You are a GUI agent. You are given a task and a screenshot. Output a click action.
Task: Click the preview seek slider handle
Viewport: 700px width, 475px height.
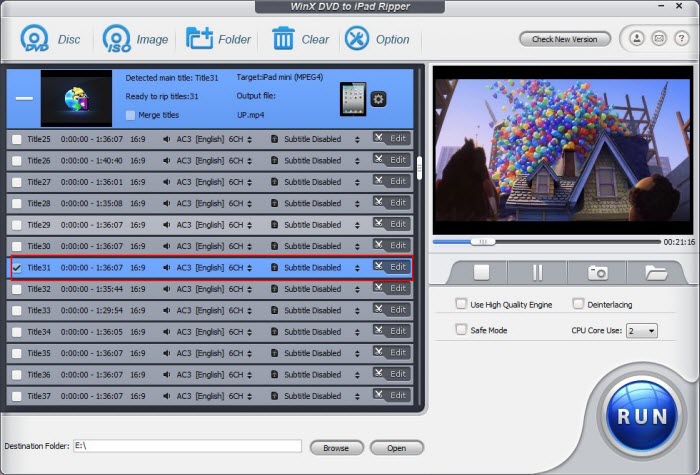pos(483,242)
